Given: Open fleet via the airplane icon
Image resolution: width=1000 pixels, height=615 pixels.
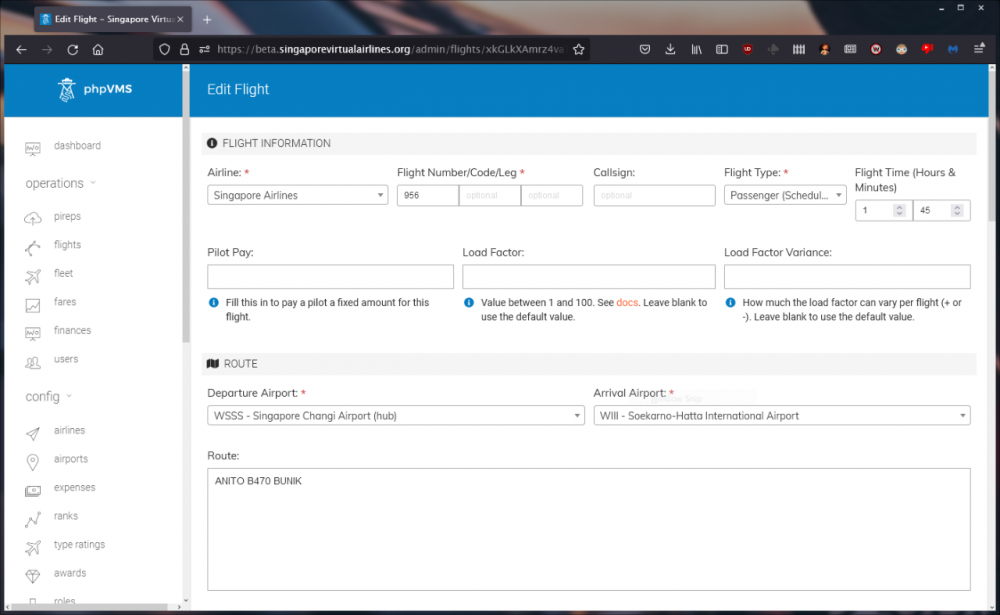Looking at the screenshot, I should pyautogui.click(x=33, y=274).
